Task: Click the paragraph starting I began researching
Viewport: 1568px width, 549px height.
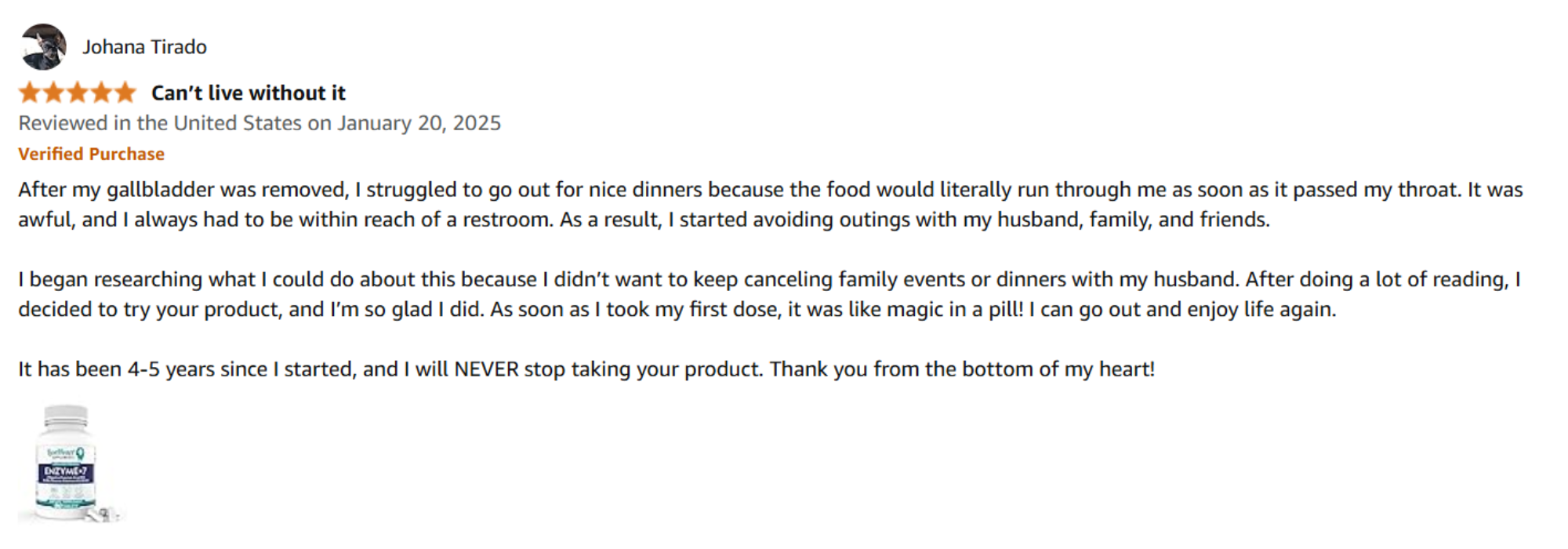Action: 770,294
